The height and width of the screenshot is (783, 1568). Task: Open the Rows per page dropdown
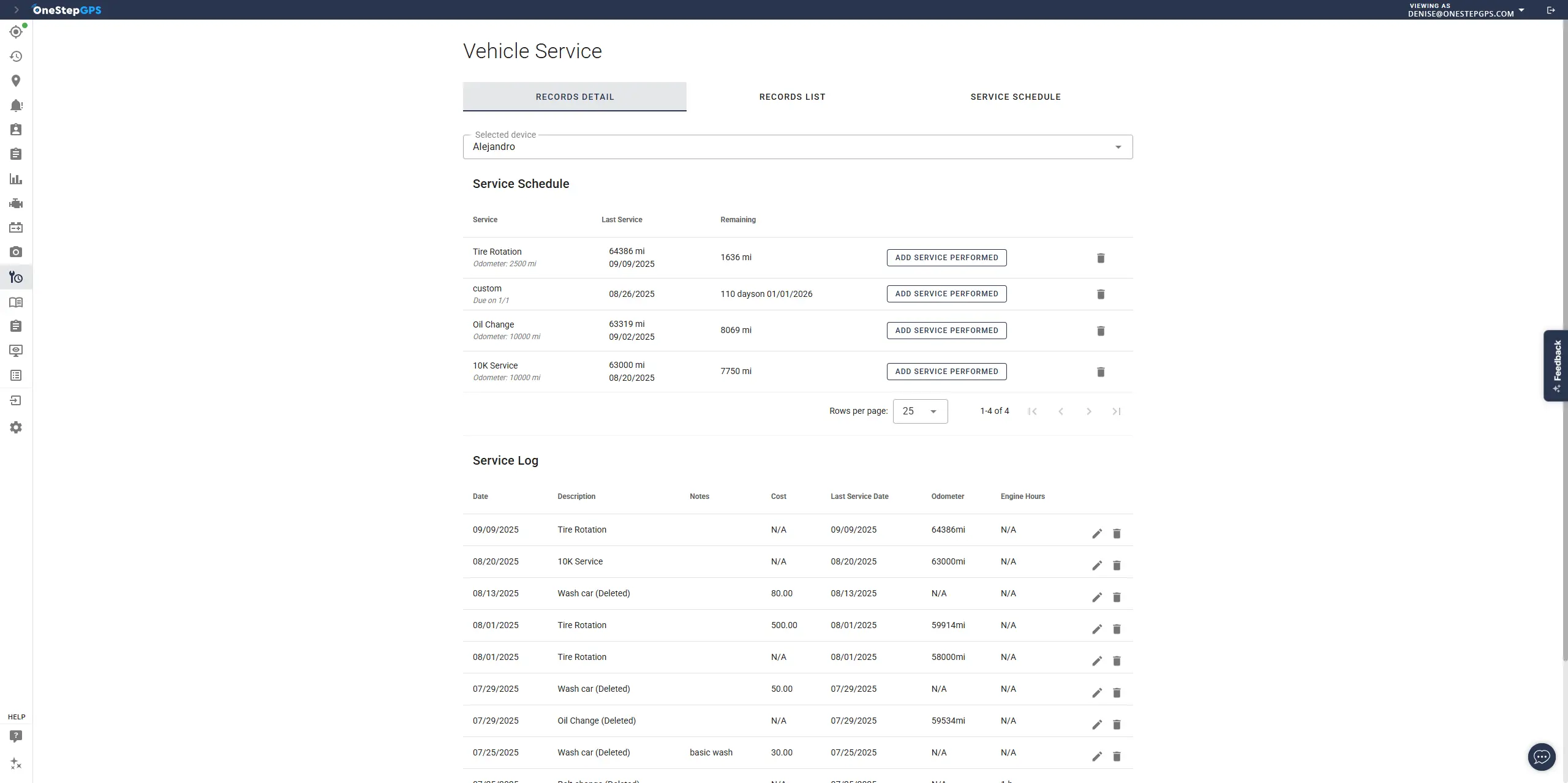[920, 411]
